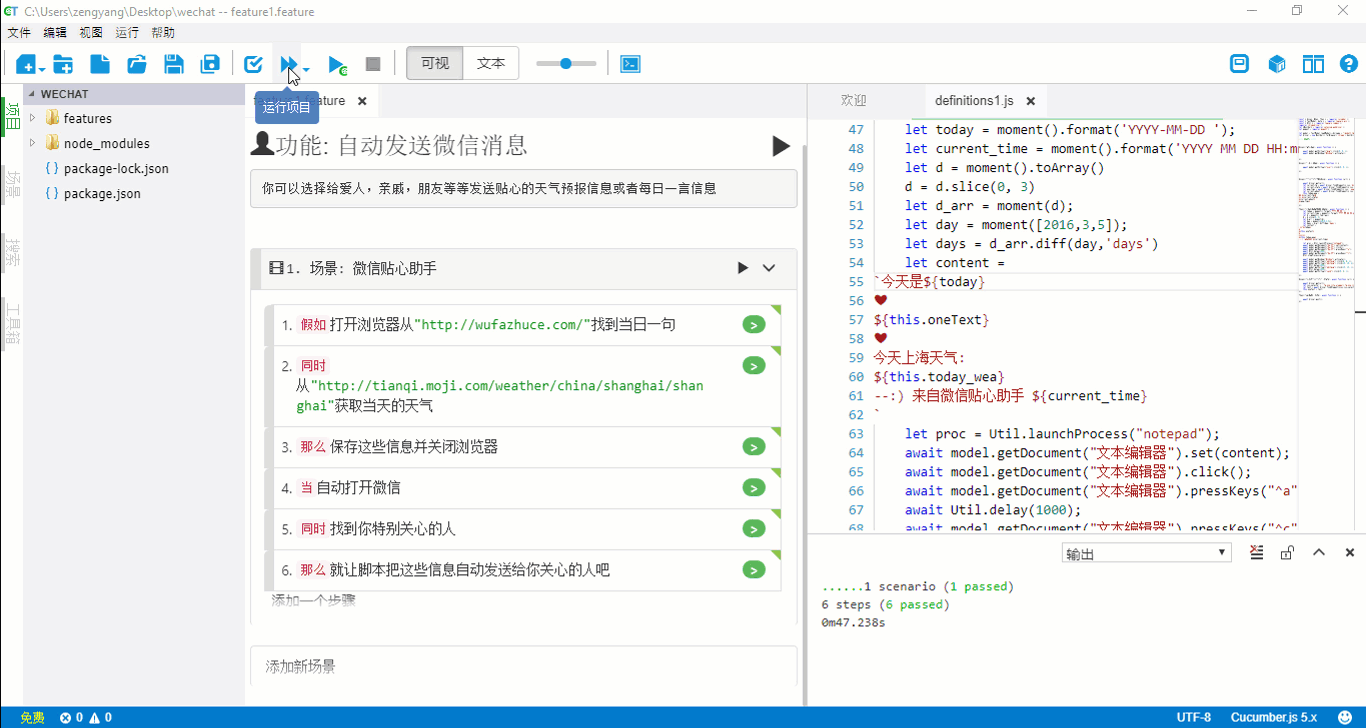Switch to 可视 visual mode
This screenshot has width=1366, height=728.
click(x=435, y=64)
